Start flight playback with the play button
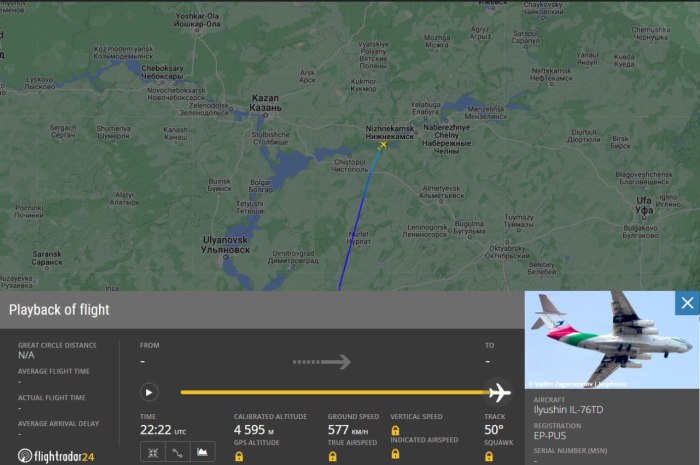 tap(149, 392)
